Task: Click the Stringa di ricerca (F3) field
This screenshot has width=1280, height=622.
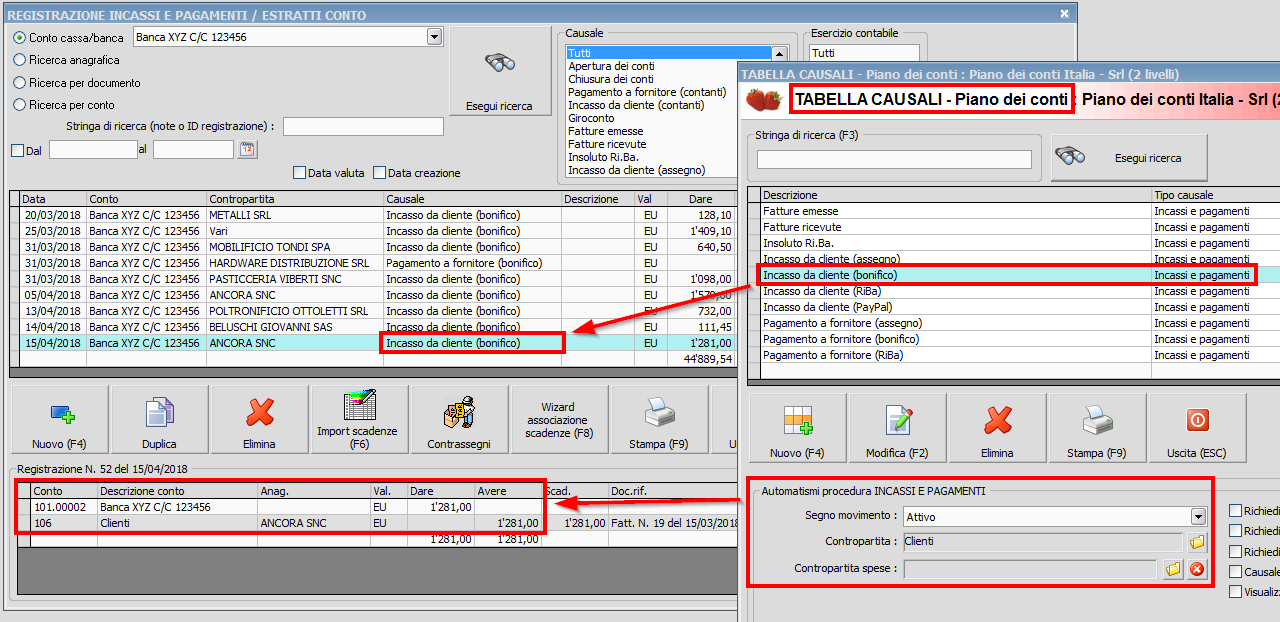Action: pyautogui.click(x=893, y=160)
